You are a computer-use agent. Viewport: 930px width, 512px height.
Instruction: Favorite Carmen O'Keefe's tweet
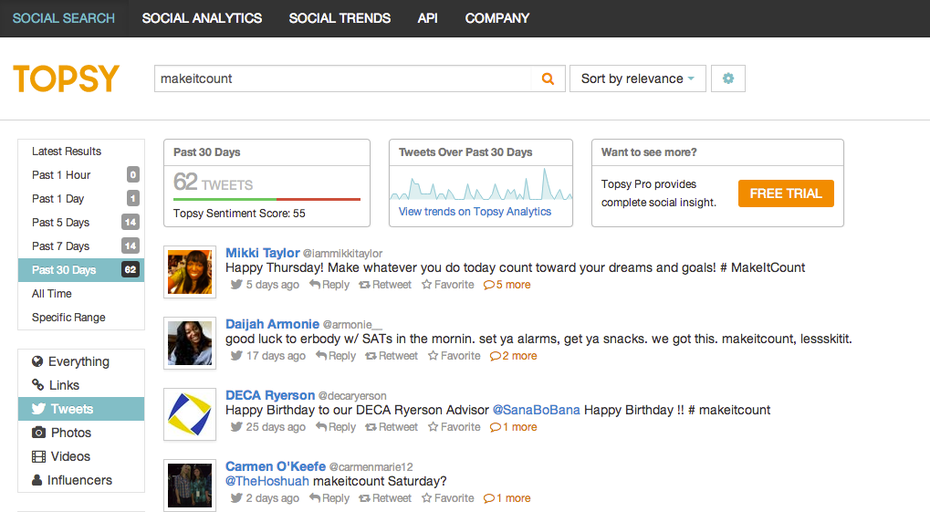coord(448,498)
